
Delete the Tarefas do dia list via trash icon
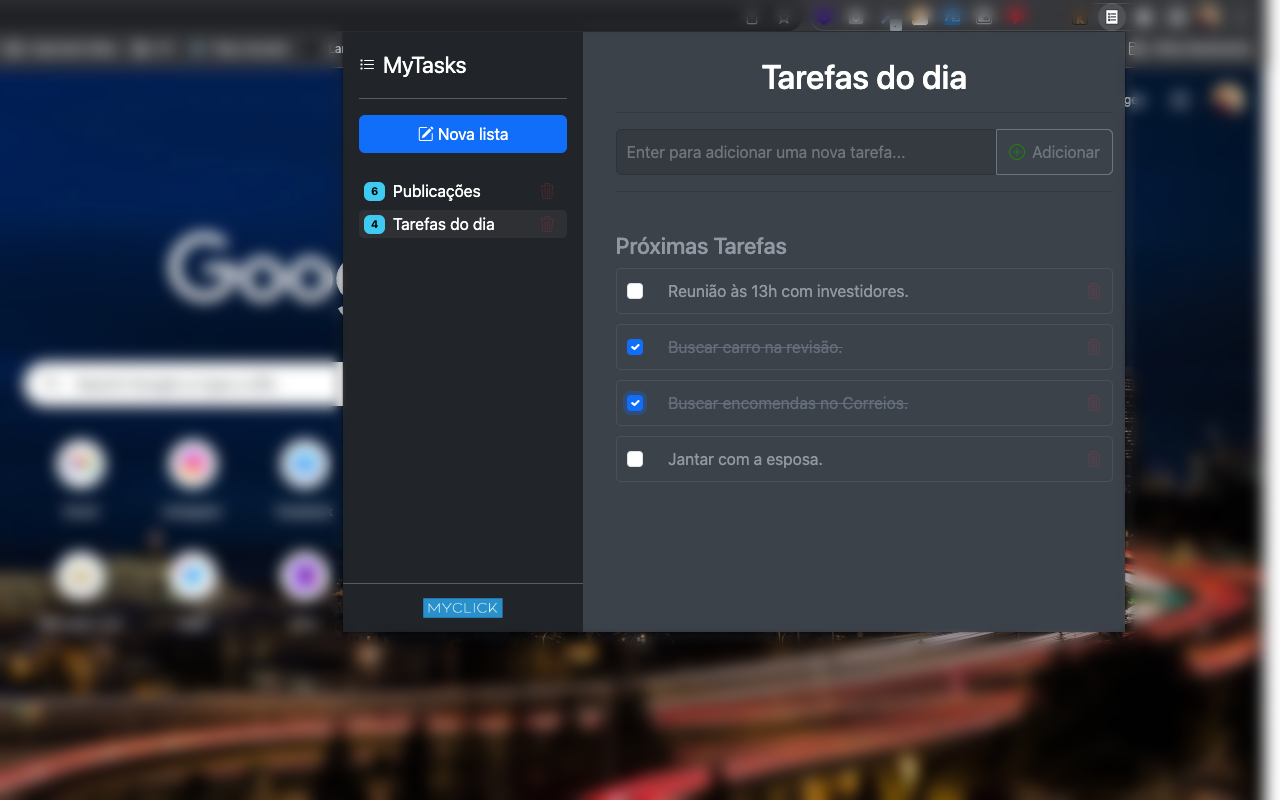(x=547, y=224)
